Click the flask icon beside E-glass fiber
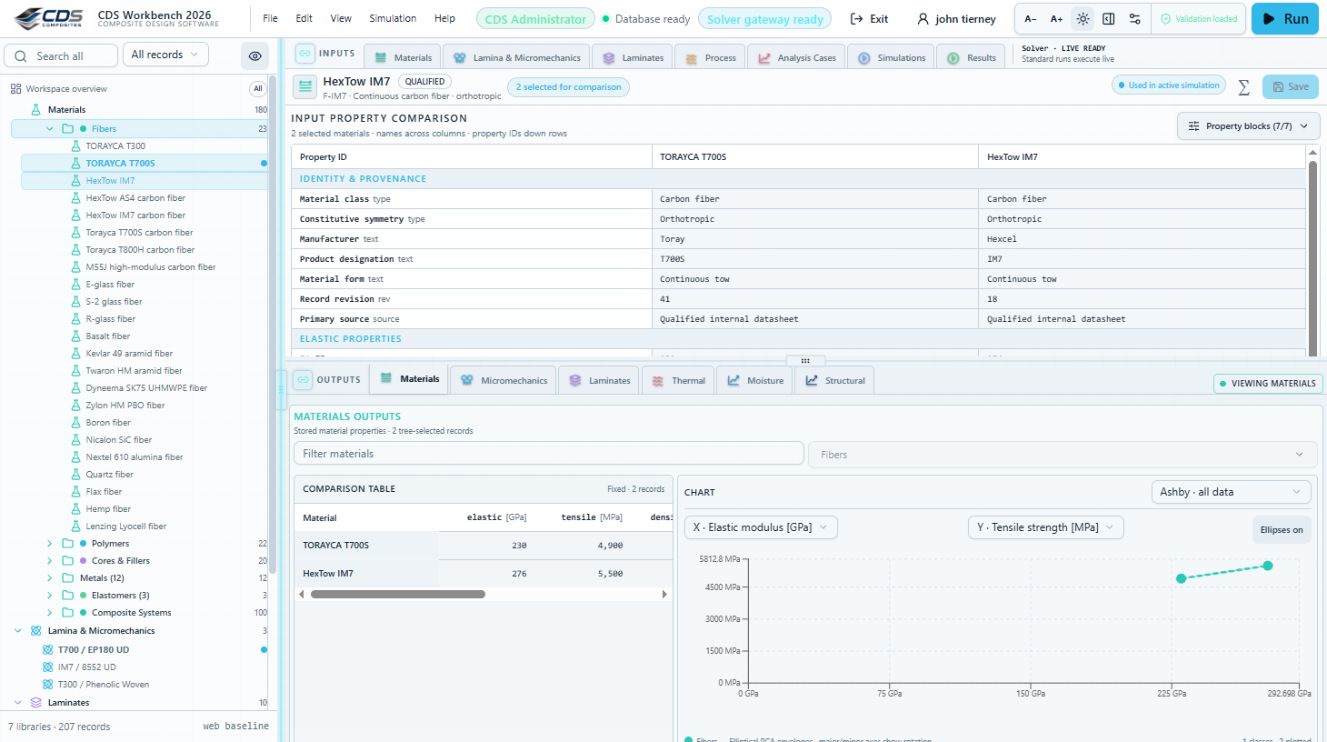Screen dimensions: 1327x742 point(76,285)
